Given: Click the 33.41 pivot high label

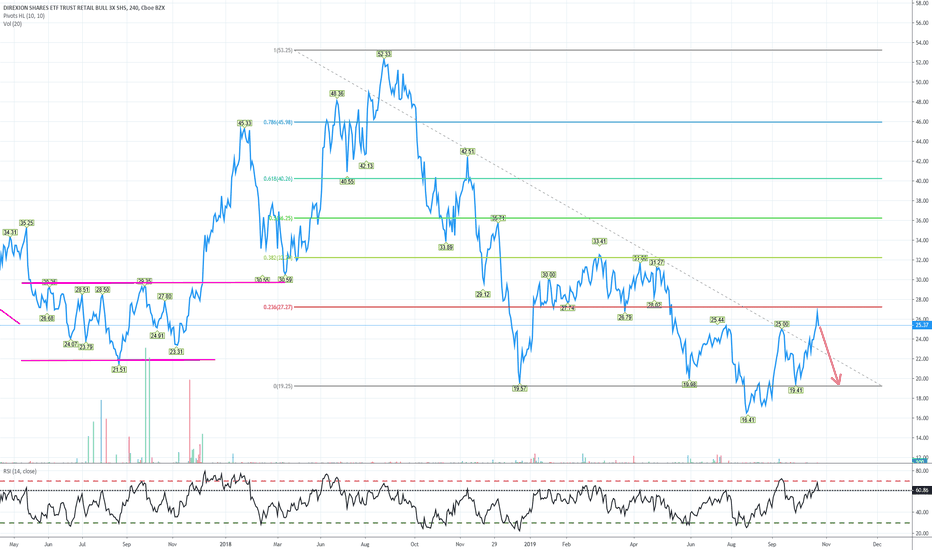Looking at the screenshot, I should click(x=599, y=241).
